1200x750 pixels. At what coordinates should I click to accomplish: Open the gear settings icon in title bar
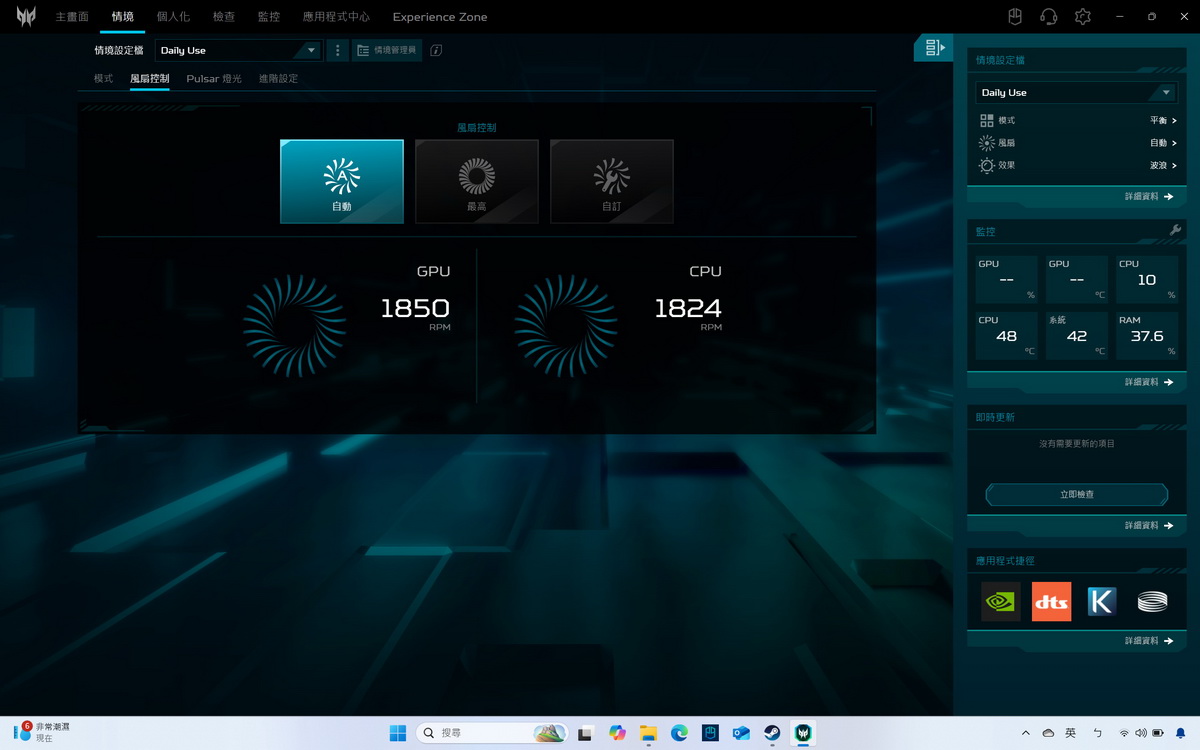(1082, 17)
